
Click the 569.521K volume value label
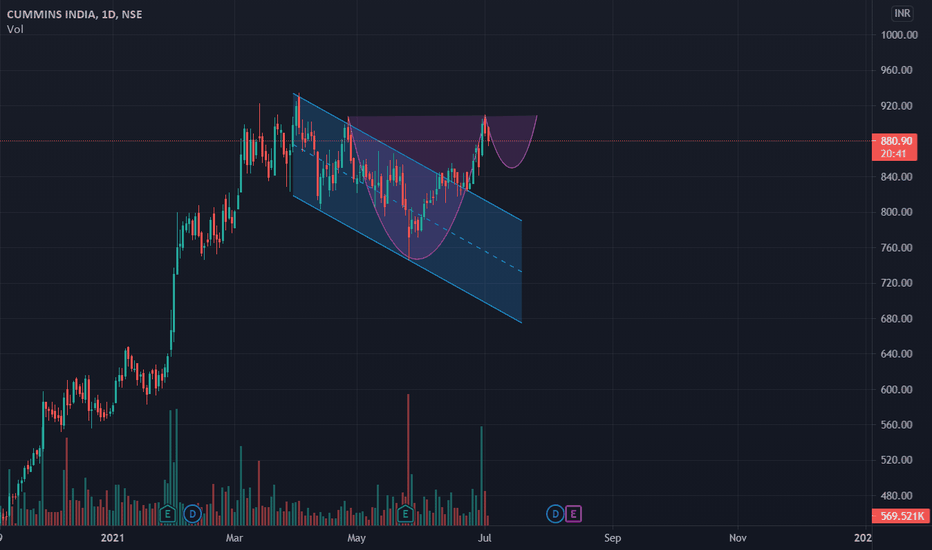(x=900, y=516)
